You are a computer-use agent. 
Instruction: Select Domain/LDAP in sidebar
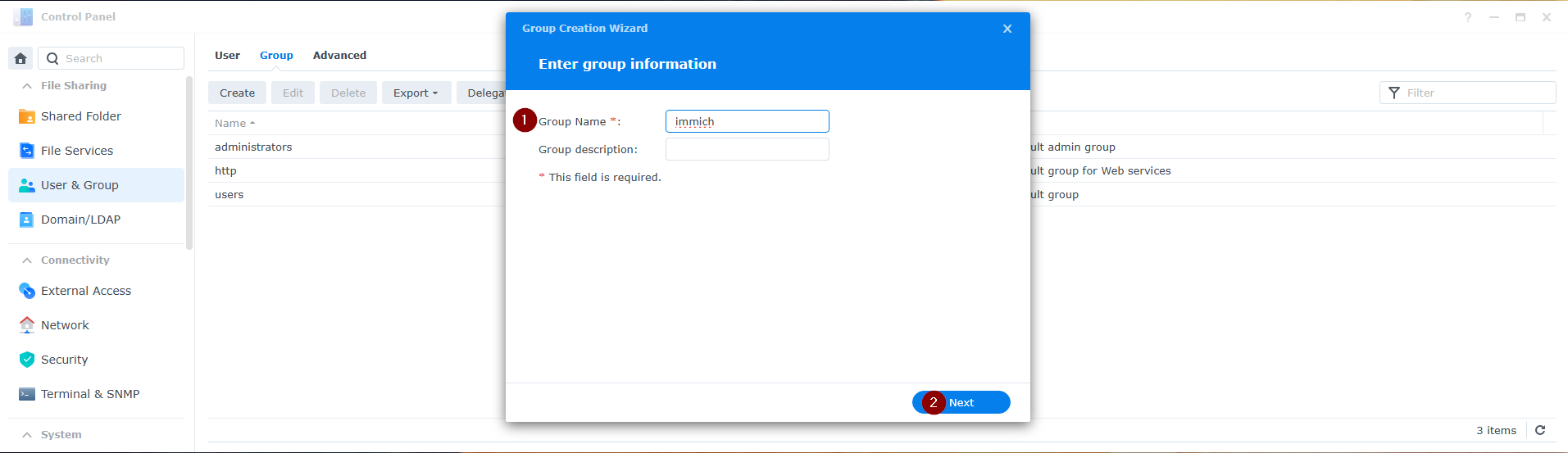click(80, 220)
